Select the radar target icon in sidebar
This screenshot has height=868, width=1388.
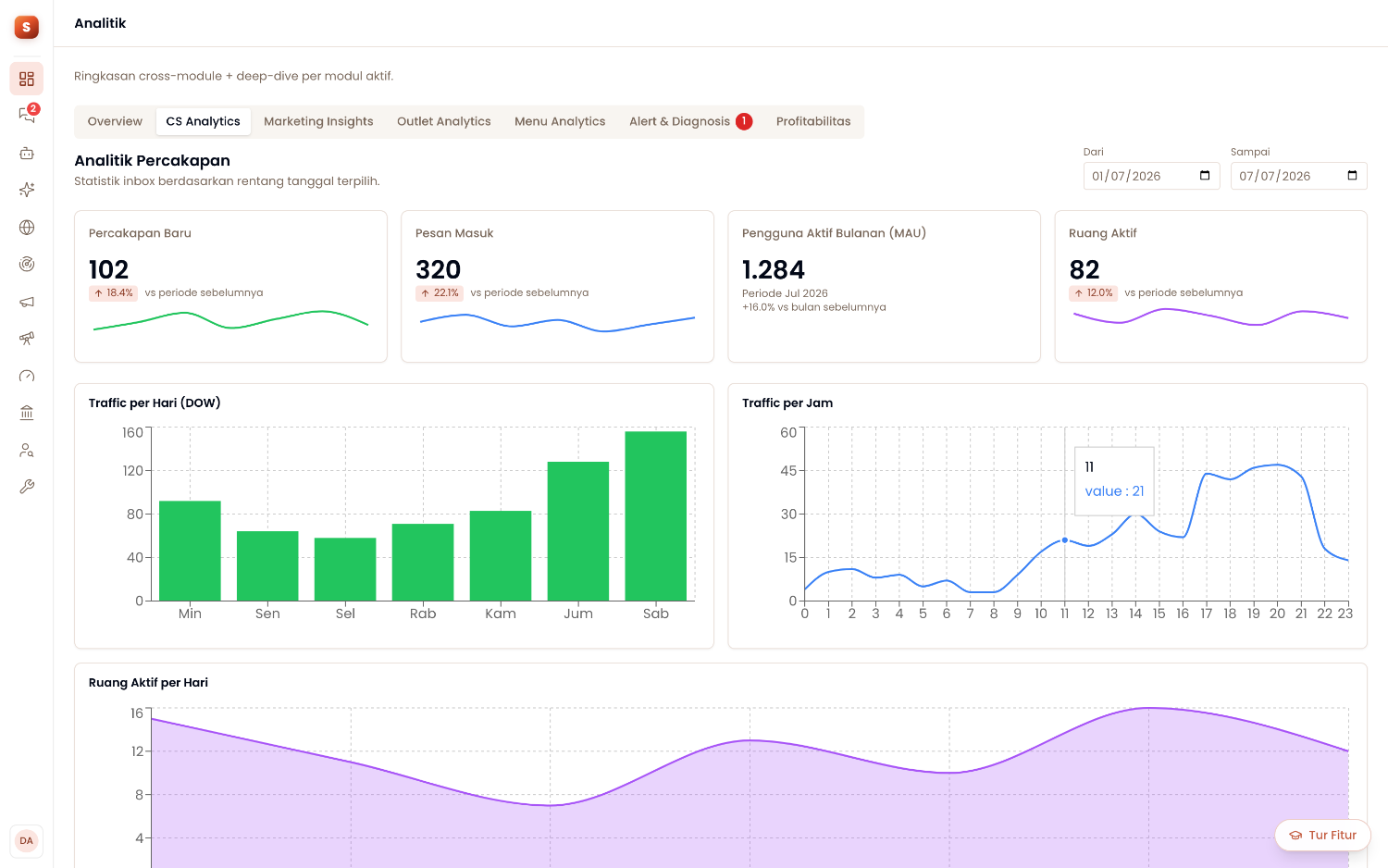[x=27, y=265]
